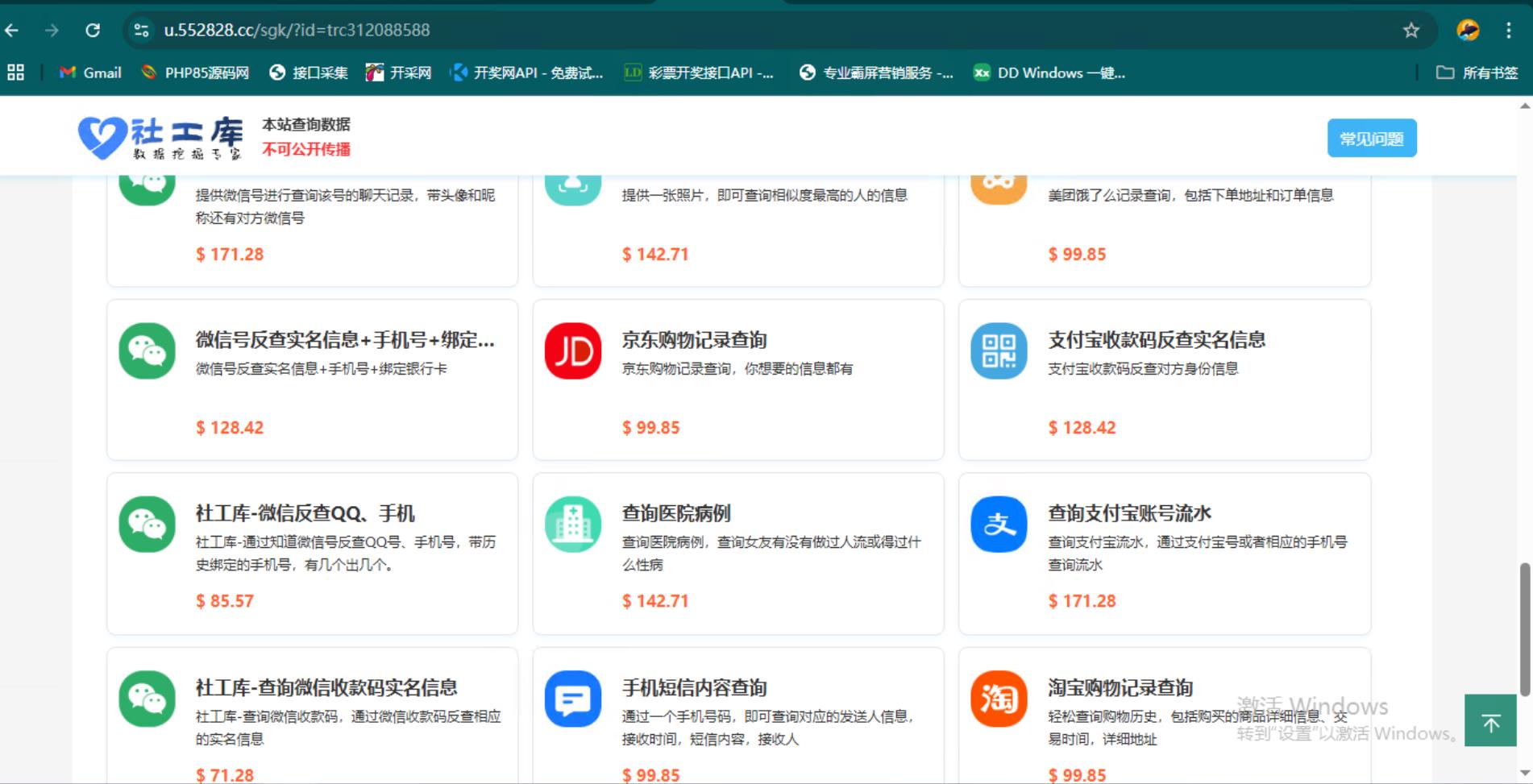Open the 接口采集 bookmark
Viewport: 1533px width, 784px height.
[309, 73]
